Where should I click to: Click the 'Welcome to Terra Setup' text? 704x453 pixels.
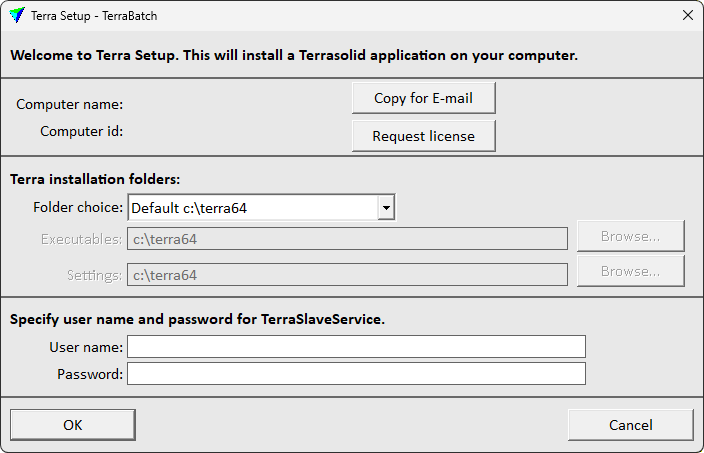point(294,55)
